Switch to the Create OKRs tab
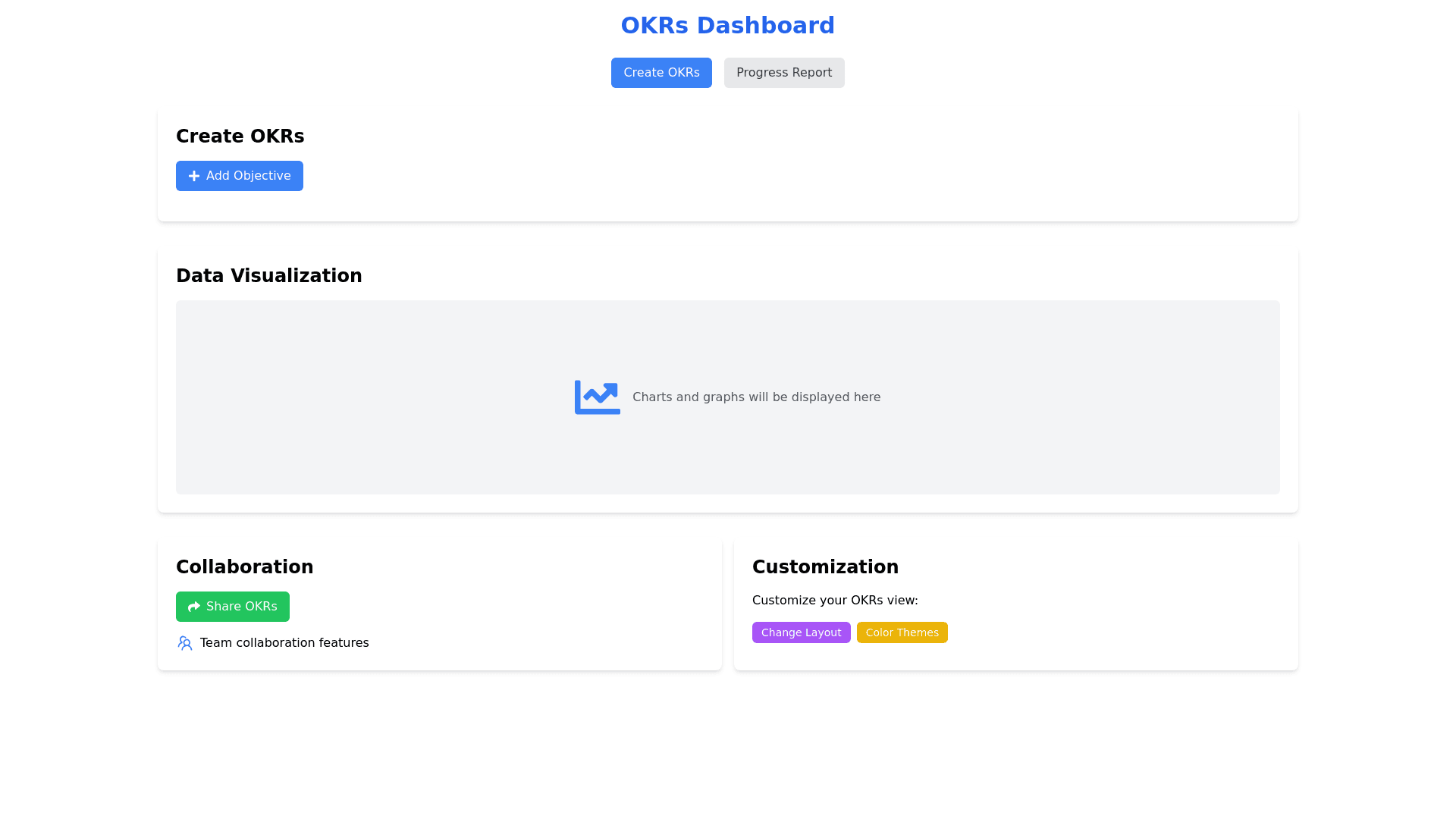 (661, 73)
